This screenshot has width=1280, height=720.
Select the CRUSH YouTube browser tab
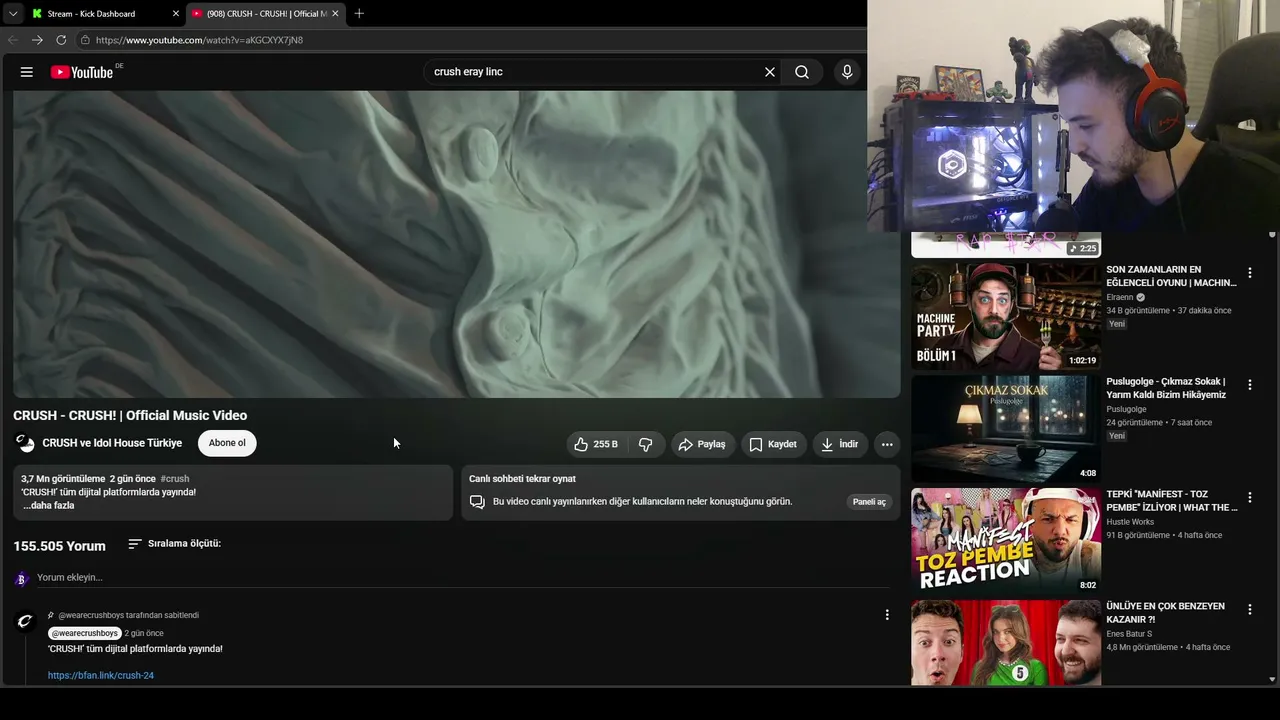coord(266,14)
